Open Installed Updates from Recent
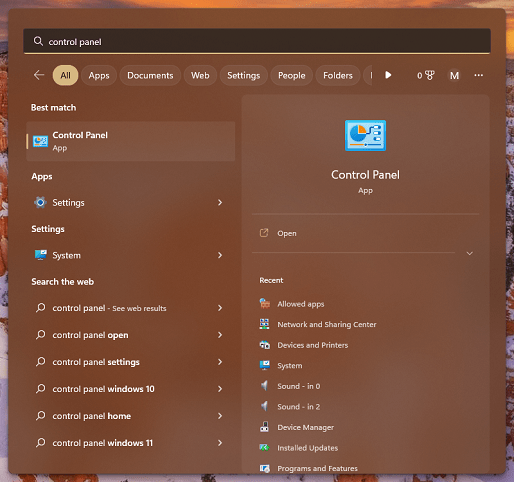Viewport: 514px width, 482px height. click(x=307, y=448)
